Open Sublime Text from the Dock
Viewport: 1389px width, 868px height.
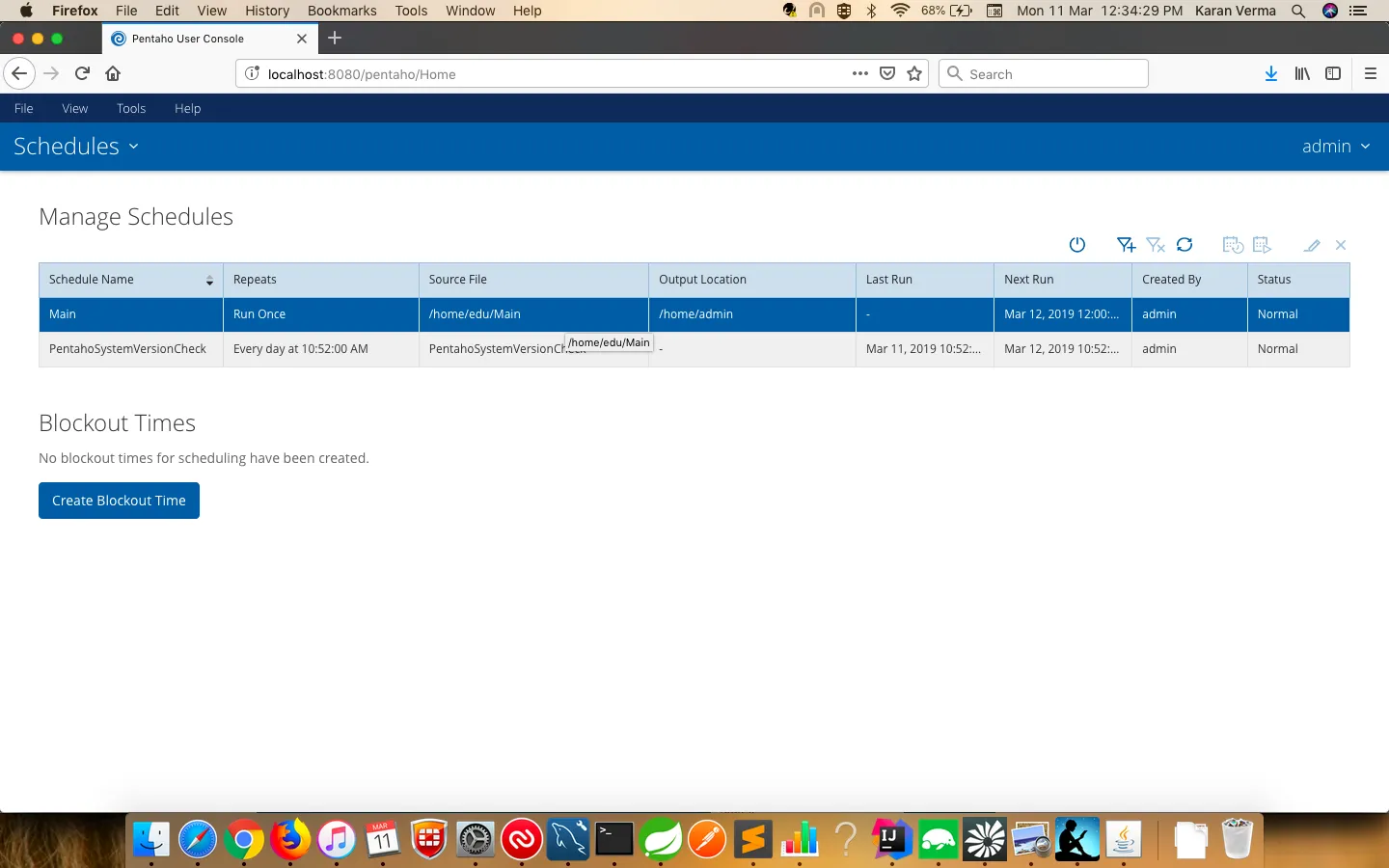pyautogui.click(x=753, y=840)
